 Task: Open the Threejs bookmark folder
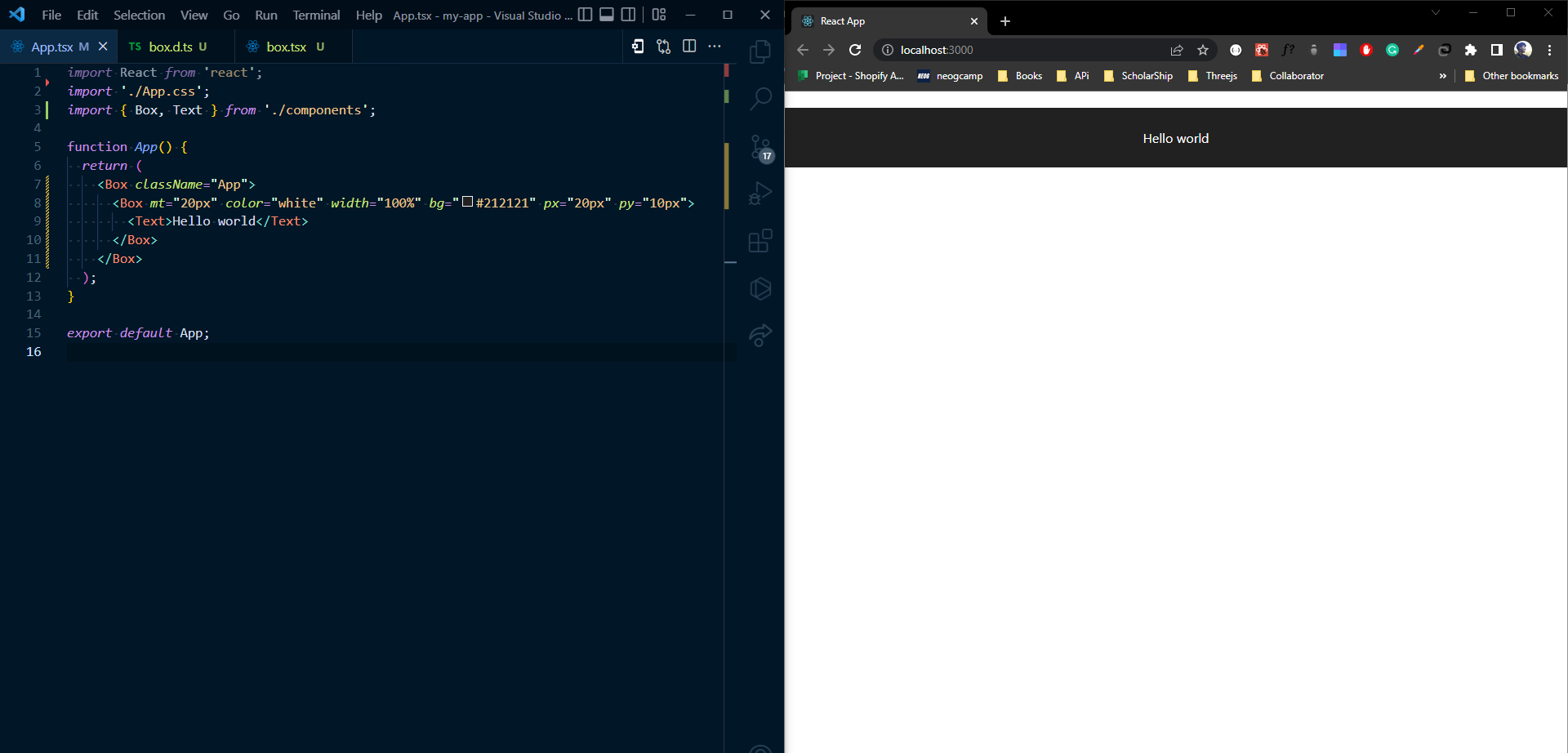tap(1213, 76)
